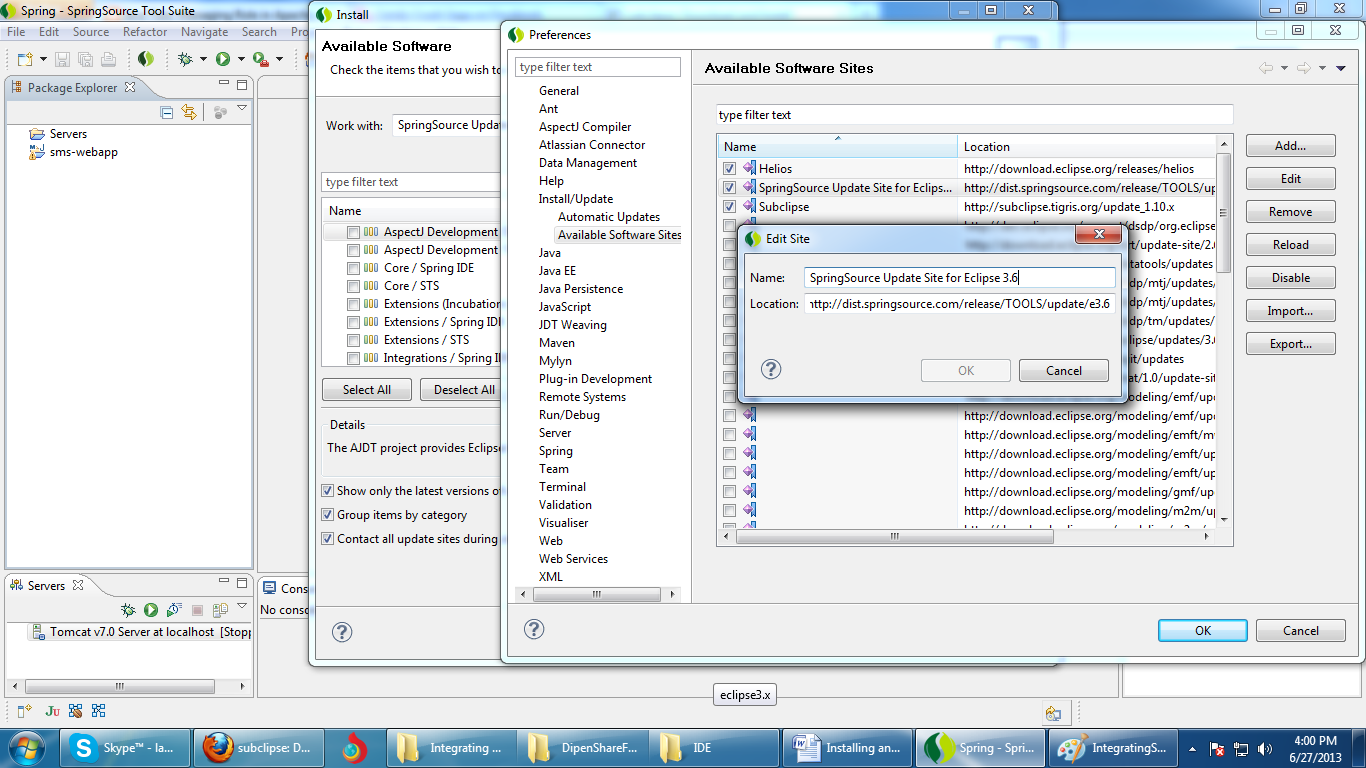
Task: Click the Publish to server icon in Servers view
Action: (220, 610)
